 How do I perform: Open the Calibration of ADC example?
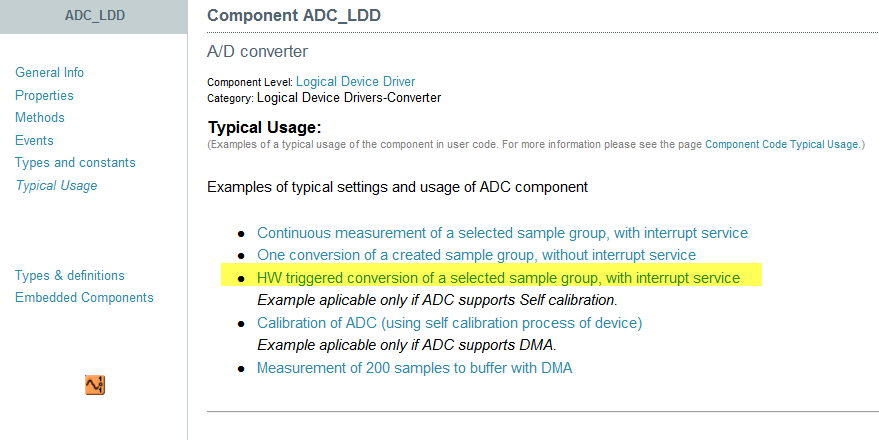click(x=449, y=323)
